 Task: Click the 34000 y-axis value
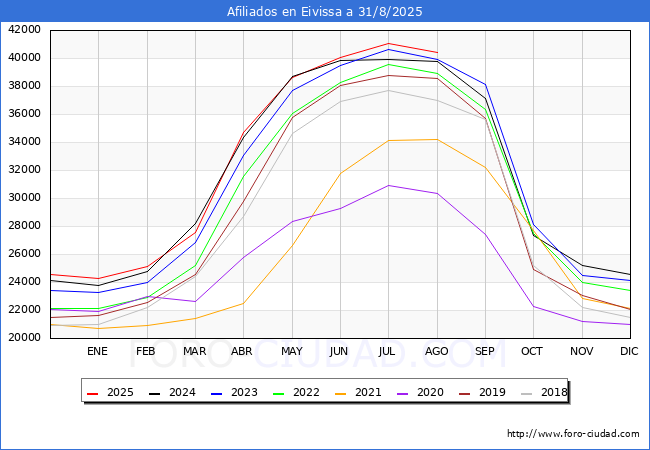coord(24,142)
